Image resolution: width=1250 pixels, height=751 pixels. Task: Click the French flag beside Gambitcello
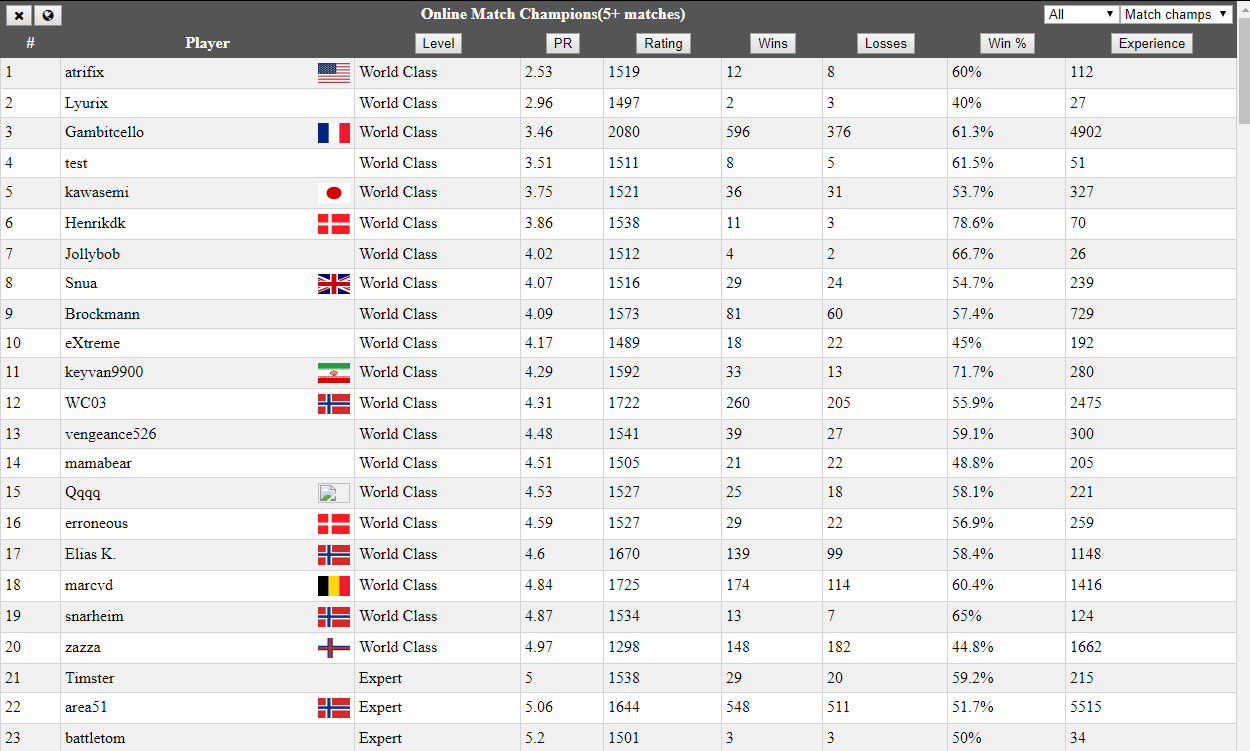(x=334, y=132)
